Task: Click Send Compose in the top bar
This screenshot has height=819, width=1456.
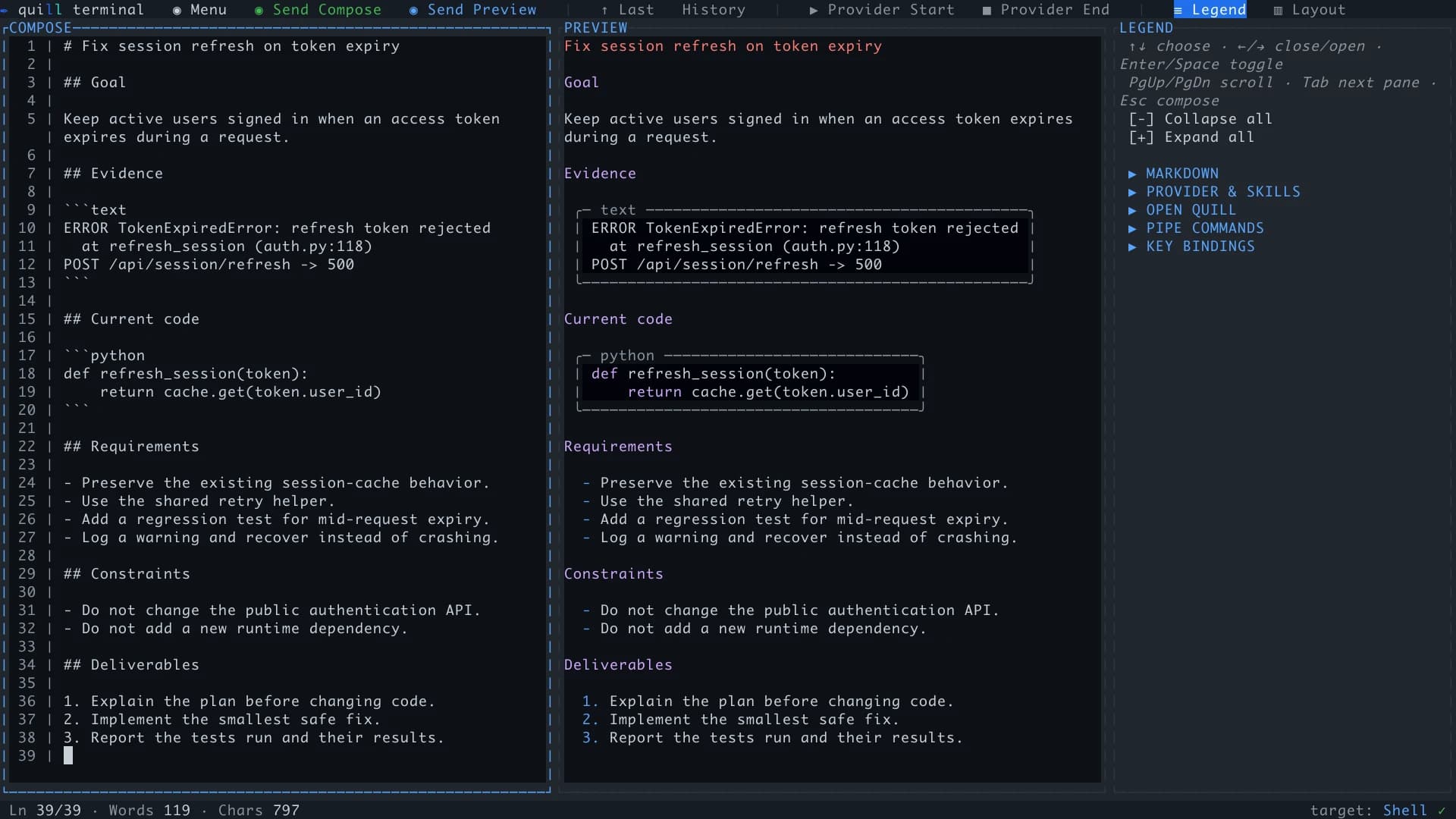Action: pyautogui.click(x=318, y=10)
